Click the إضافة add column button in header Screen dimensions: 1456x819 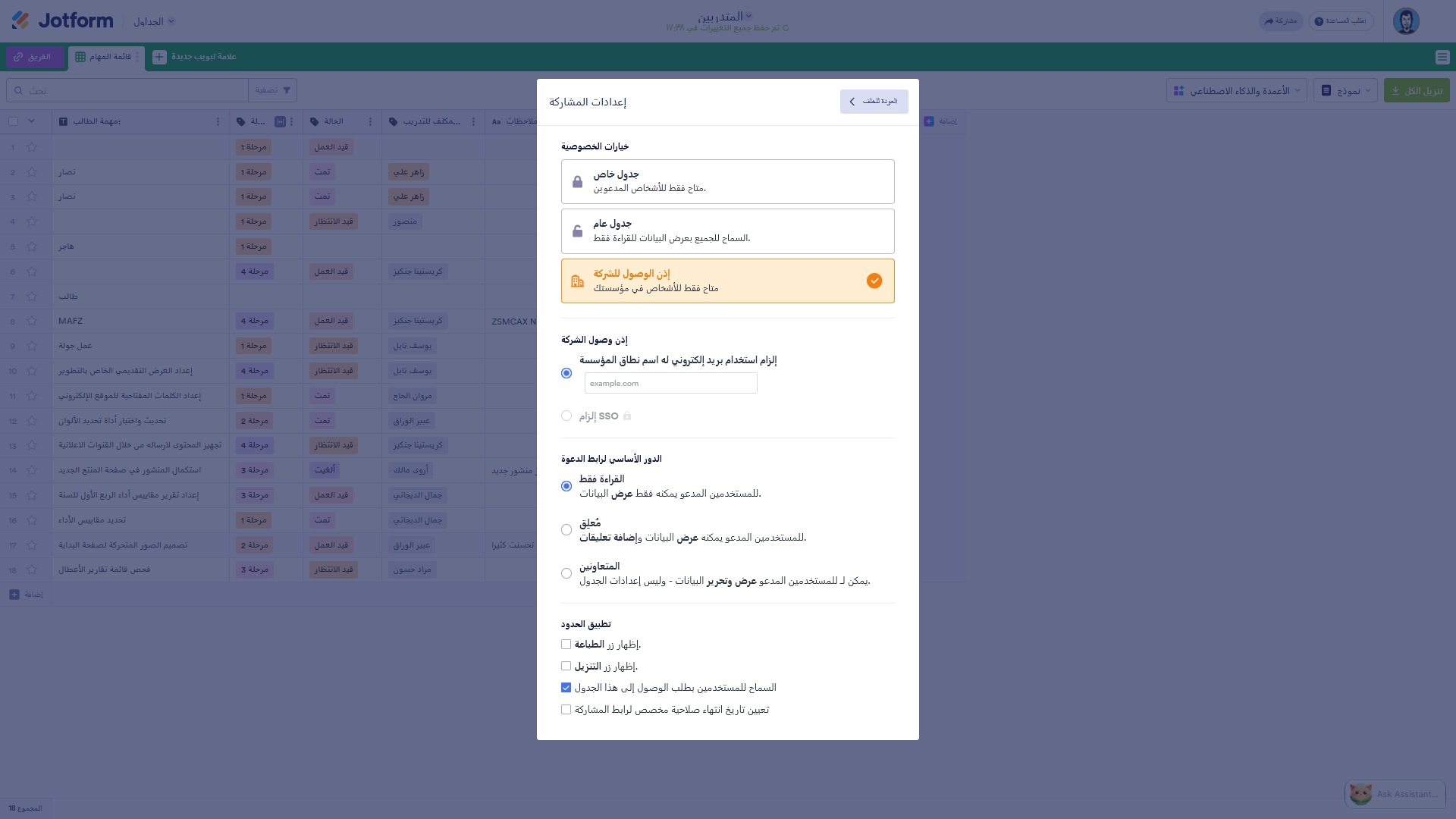tap(940, 121)
